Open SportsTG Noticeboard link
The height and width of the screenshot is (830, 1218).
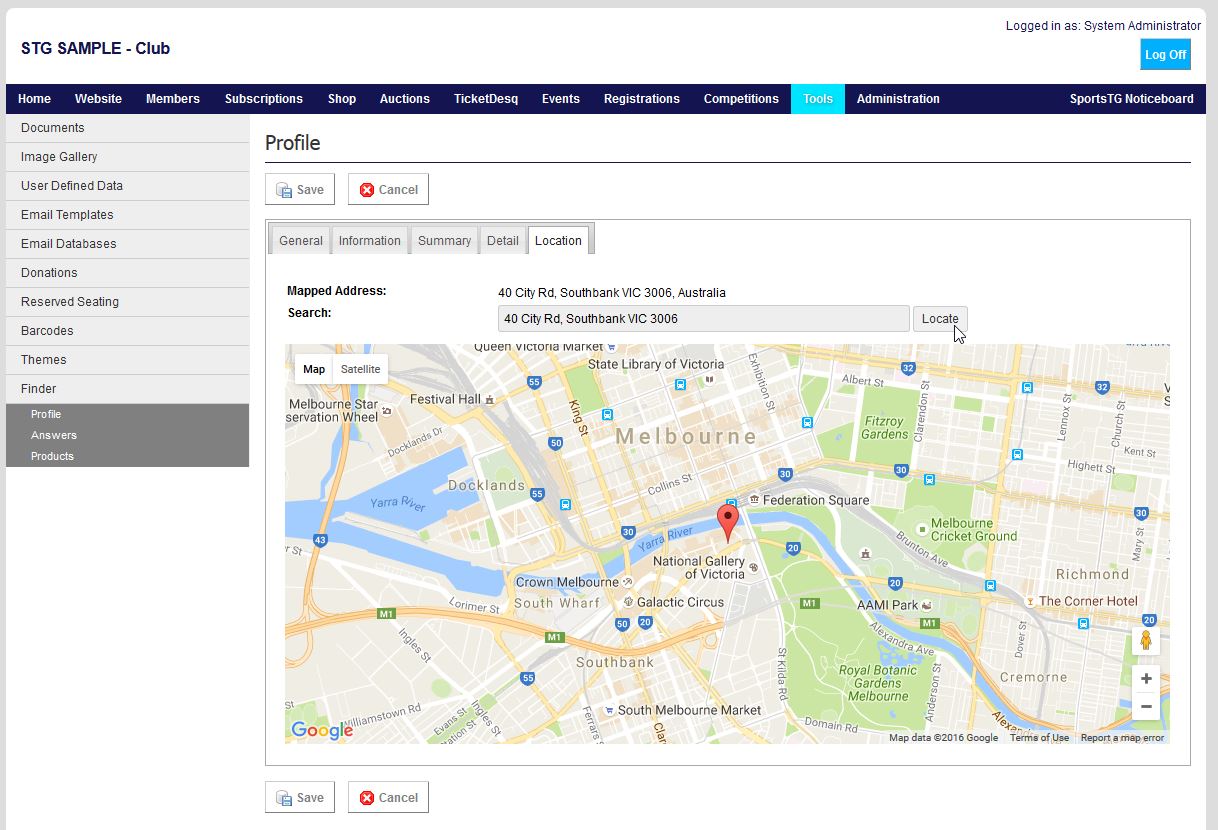pyautogui.click(x=1131, y=99)
